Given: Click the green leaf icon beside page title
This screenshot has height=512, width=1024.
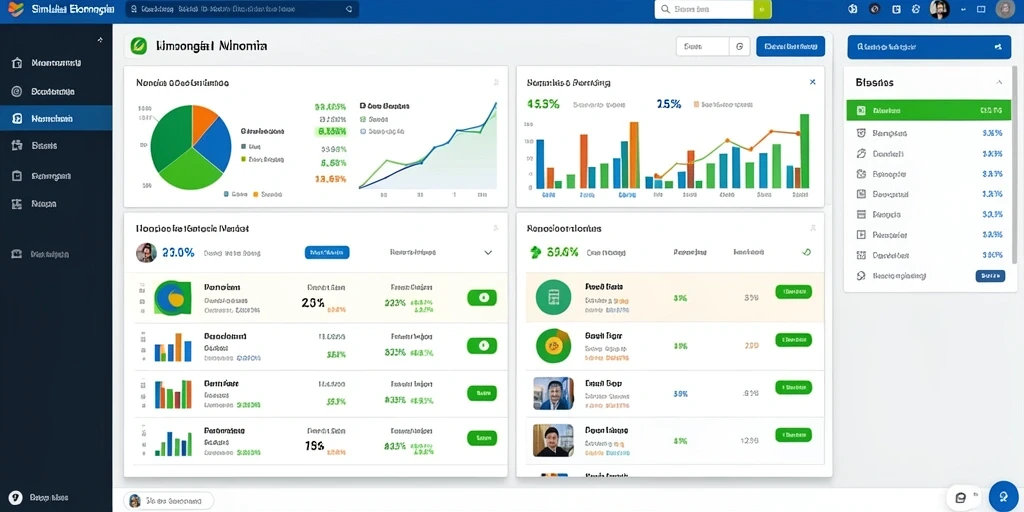Looking at the screenshot, I should [x=138, y=46].
